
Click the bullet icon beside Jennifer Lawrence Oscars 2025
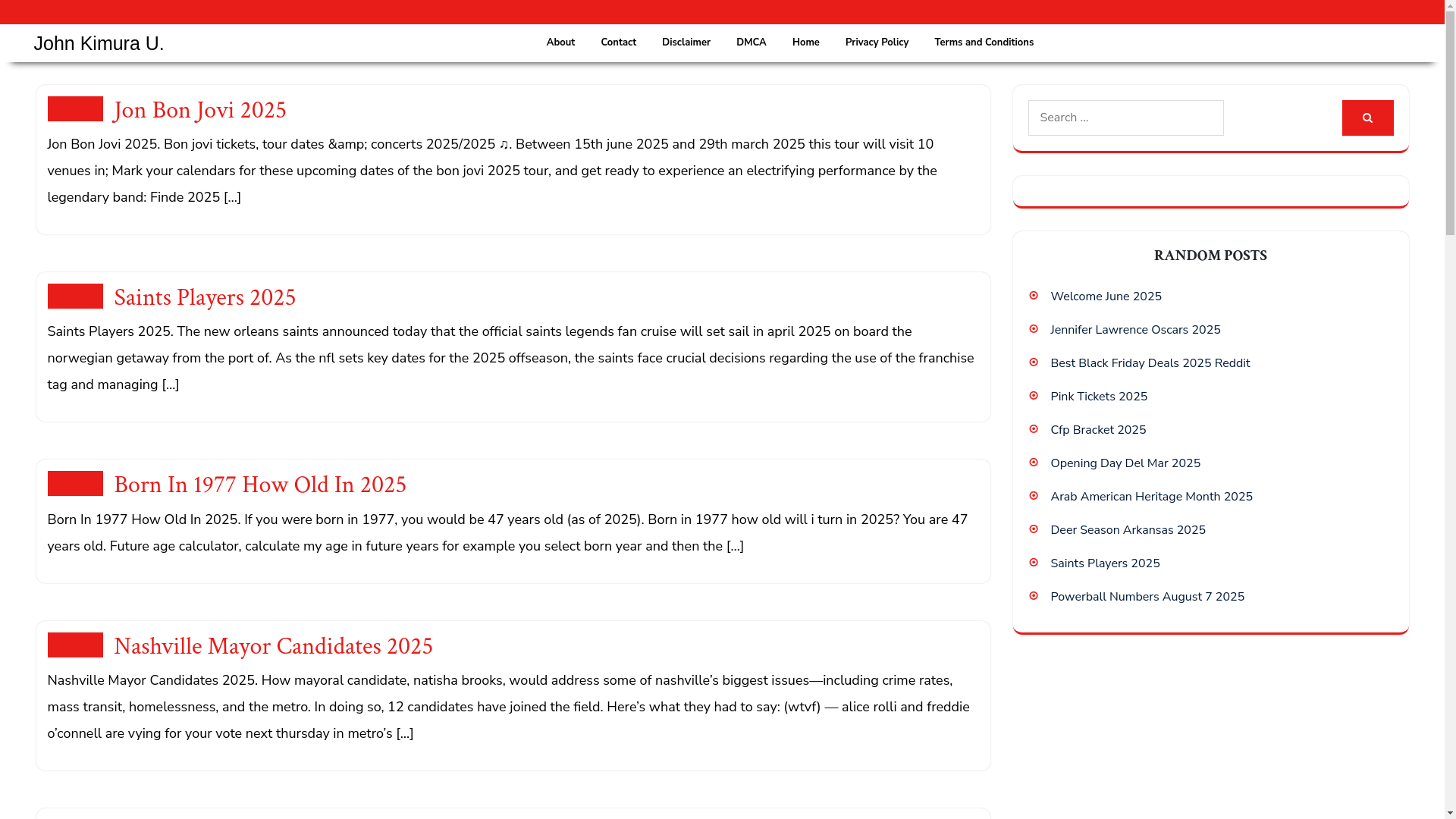[1034, 329]
